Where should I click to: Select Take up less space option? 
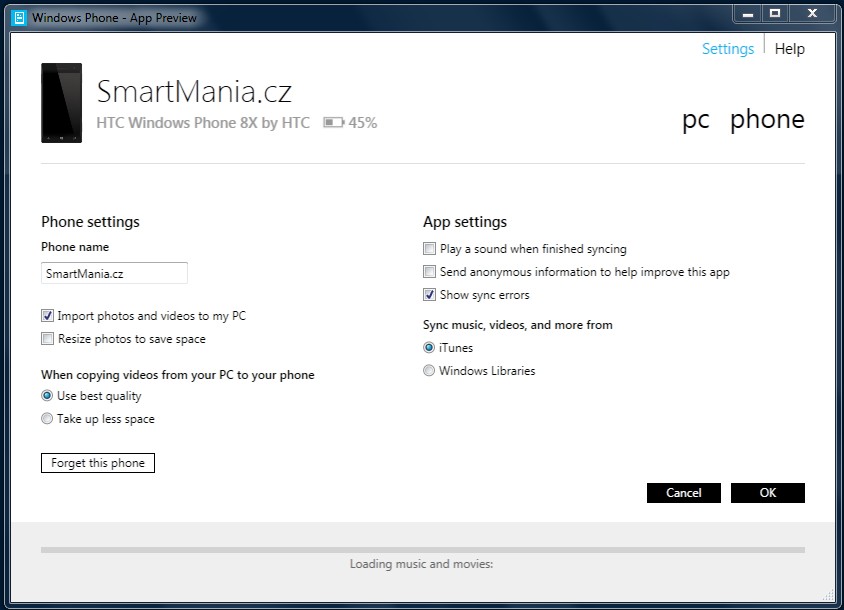47,418
